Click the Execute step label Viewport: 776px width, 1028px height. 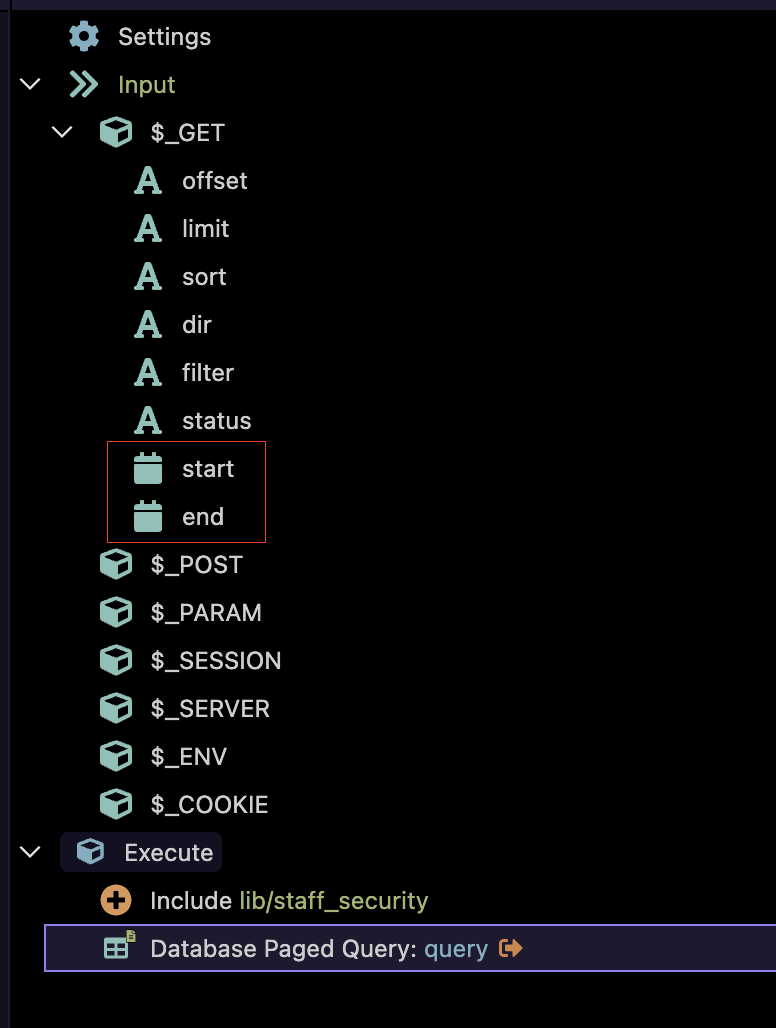[x=168, y=853]
